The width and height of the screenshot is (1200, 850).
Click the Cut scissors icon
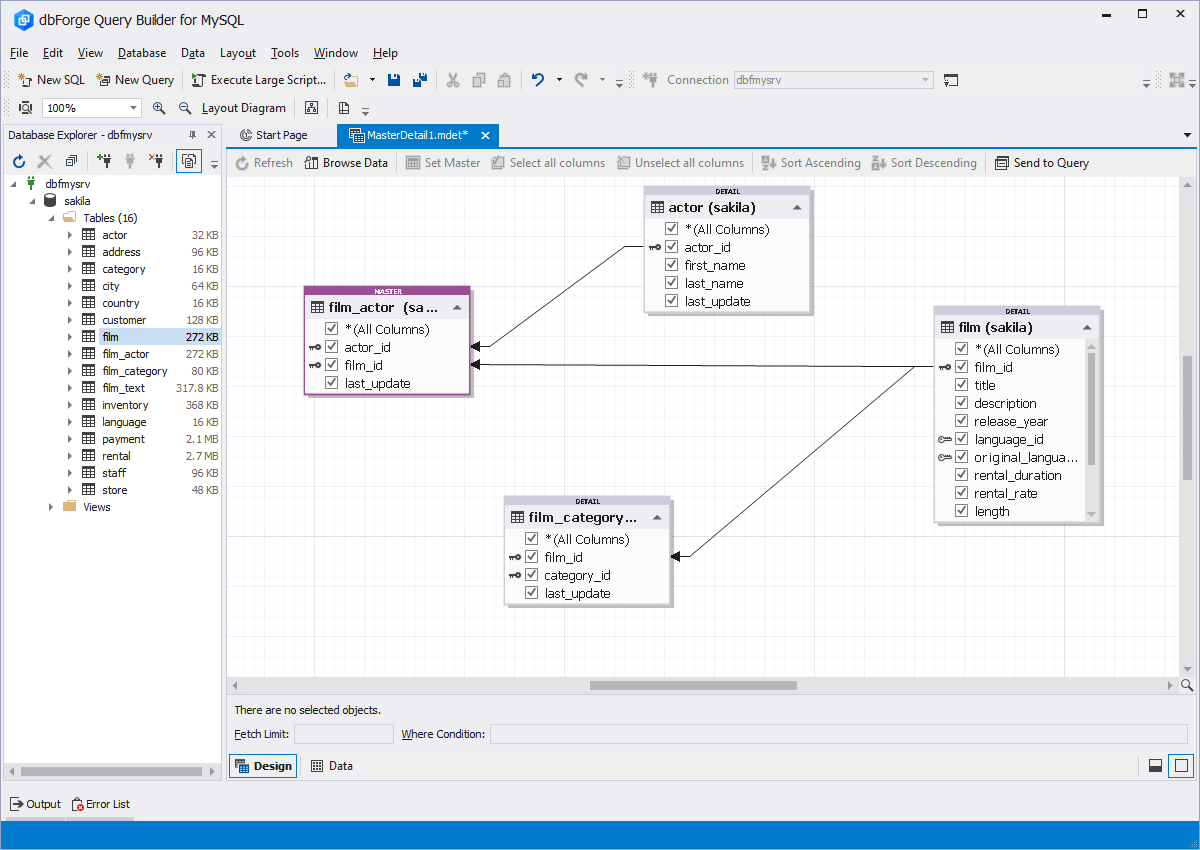(x=453, y=80)
